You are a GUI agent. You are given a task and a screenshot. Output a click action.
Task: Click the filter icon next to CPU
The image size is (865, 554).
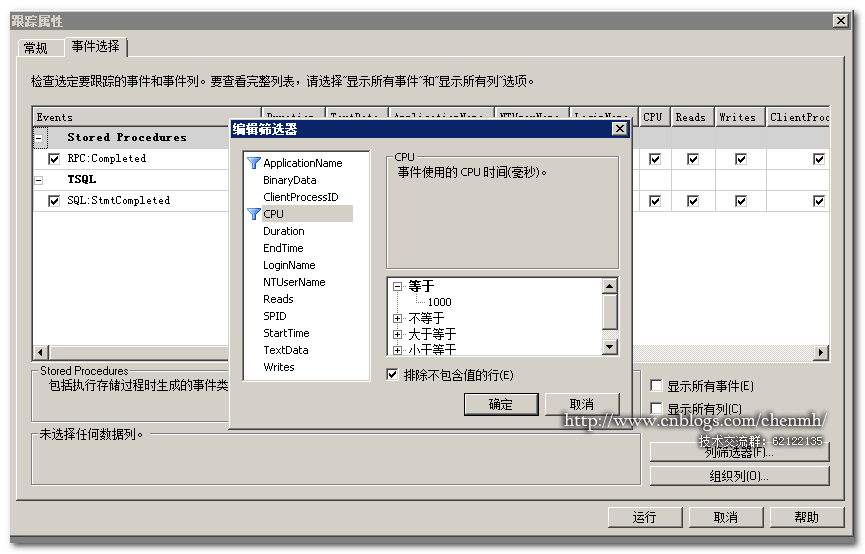(x=254, y=214)
